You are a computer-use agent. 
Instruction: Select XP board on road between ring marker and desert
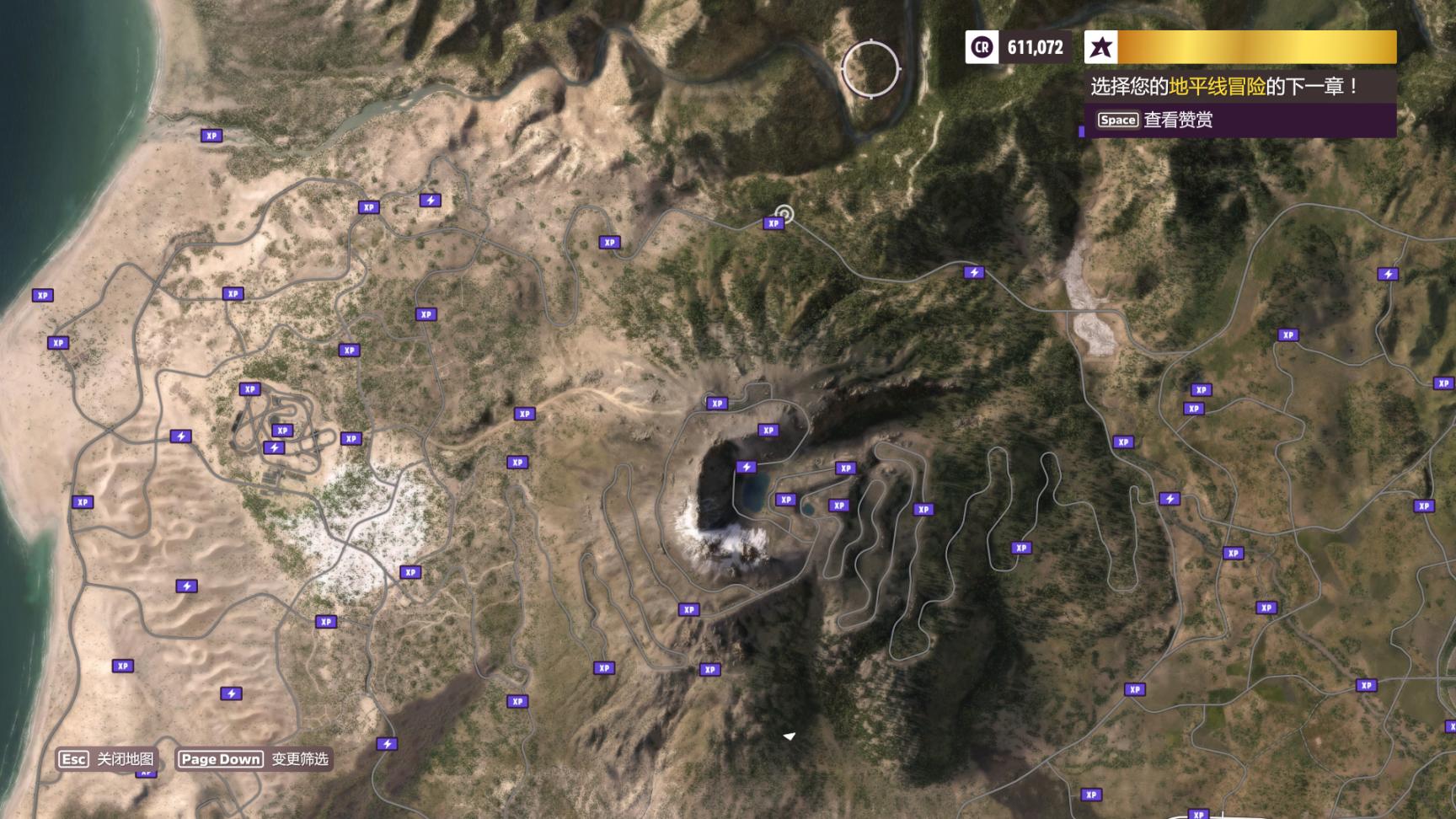coord(608,243)
